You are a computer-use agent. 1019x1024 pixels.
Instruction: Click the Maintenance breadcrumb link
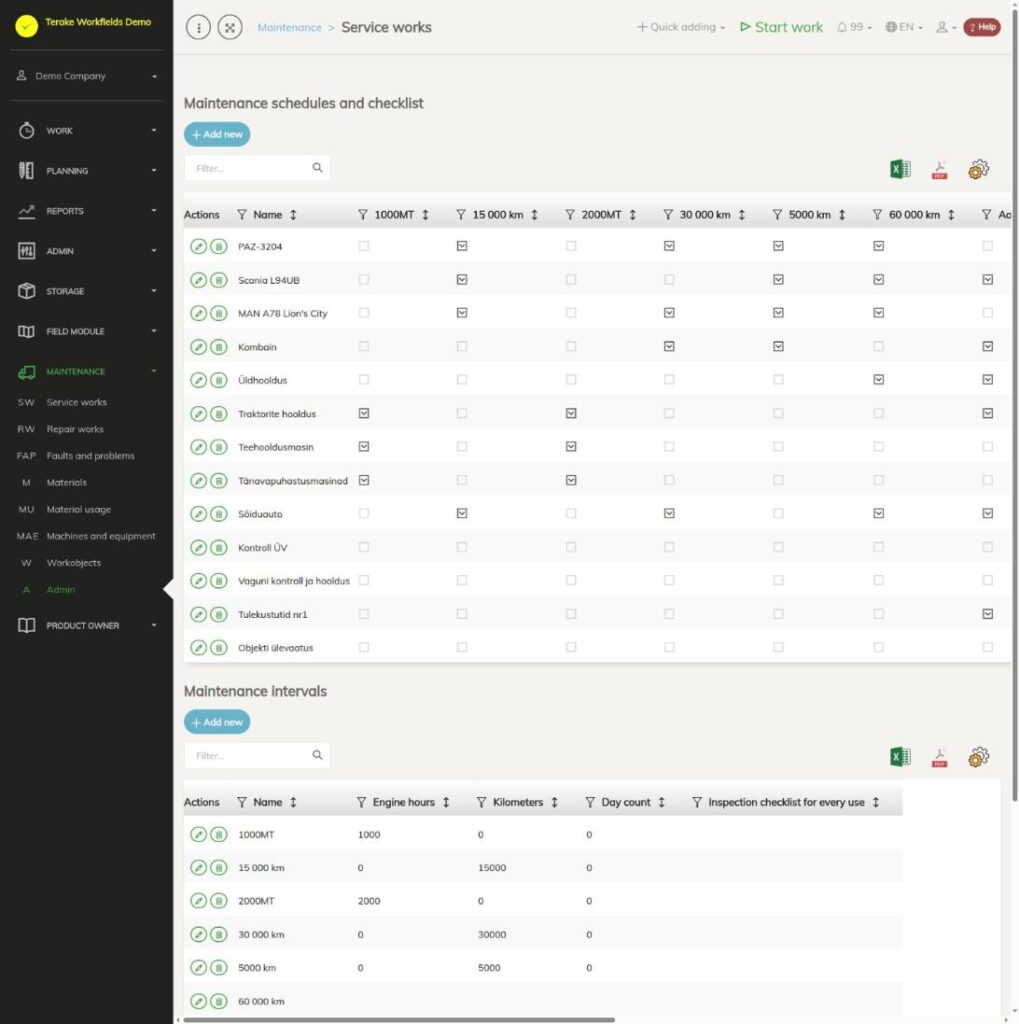[289, 27]
